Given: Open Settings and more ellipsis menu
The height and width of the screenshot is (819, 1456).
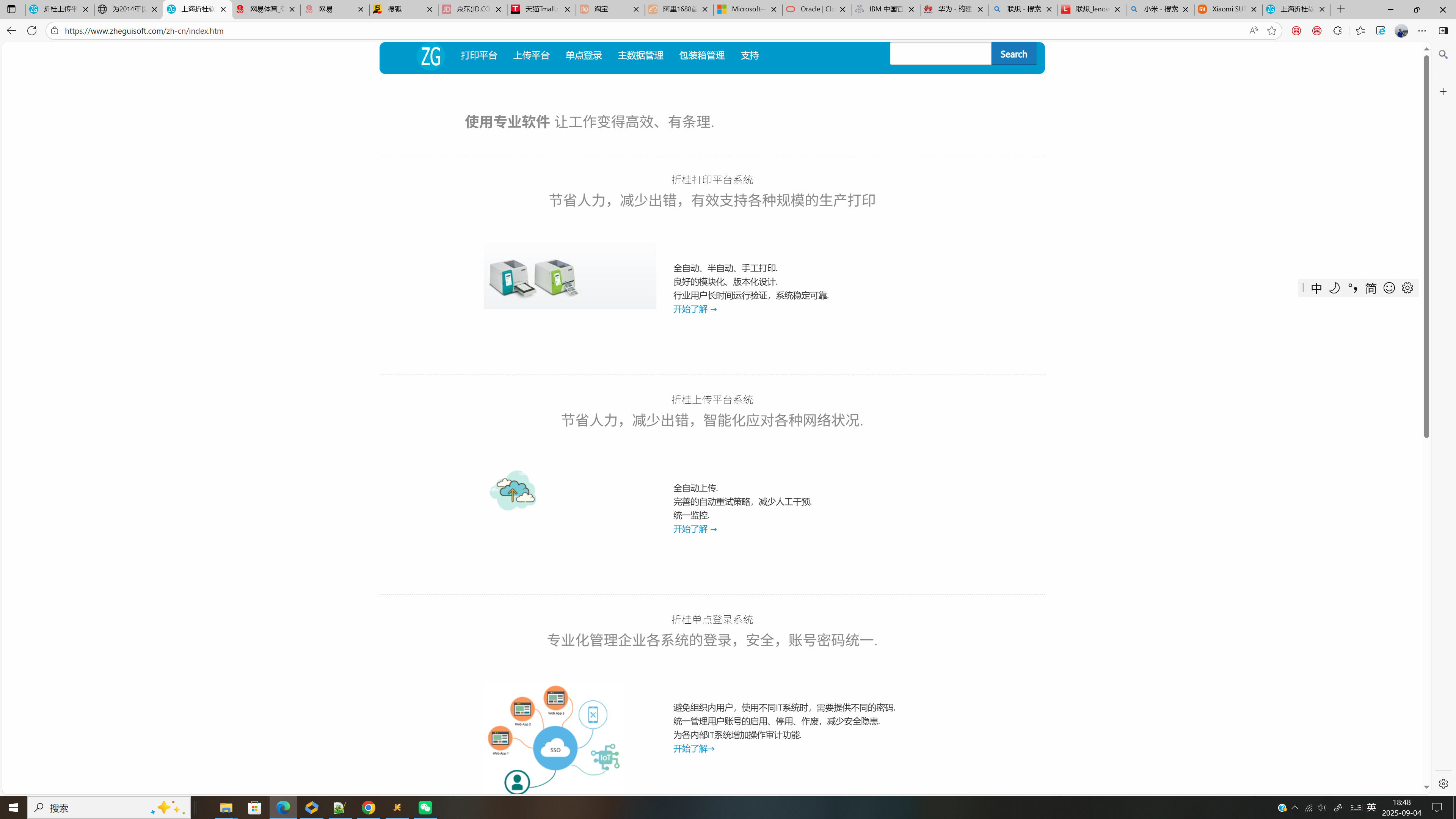Looking at the screenshot, I should click(x=1422, y=30).
